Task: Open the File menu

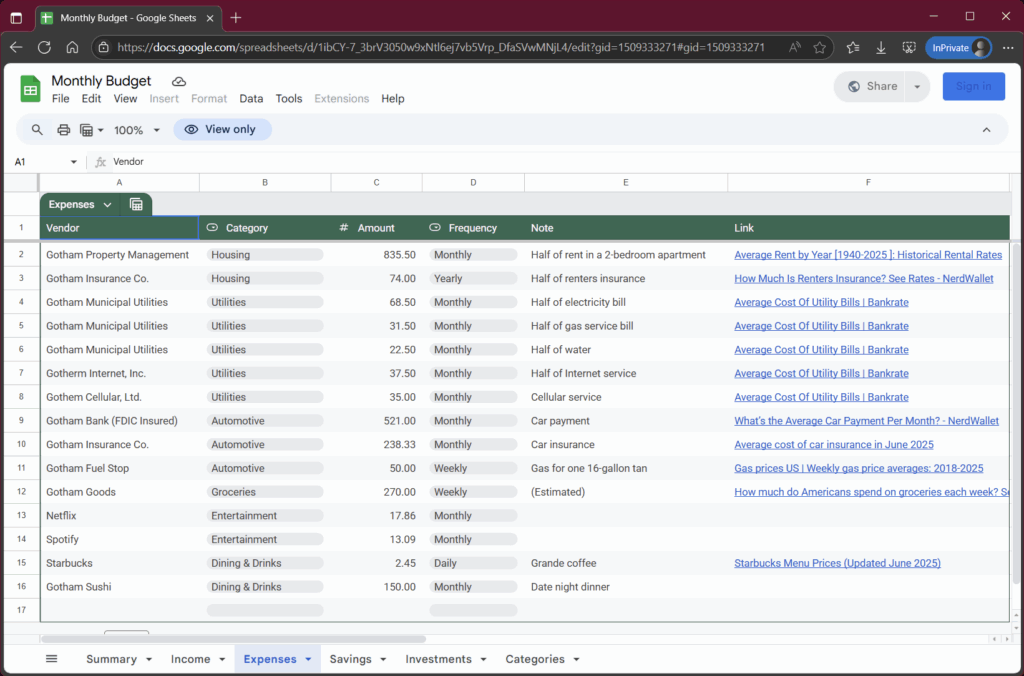Action: 61,99
